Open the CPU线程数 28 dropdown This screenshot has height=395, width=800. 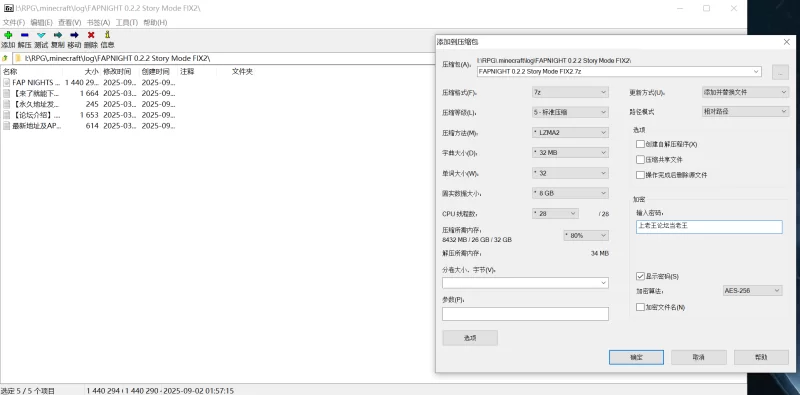(555, 213)
